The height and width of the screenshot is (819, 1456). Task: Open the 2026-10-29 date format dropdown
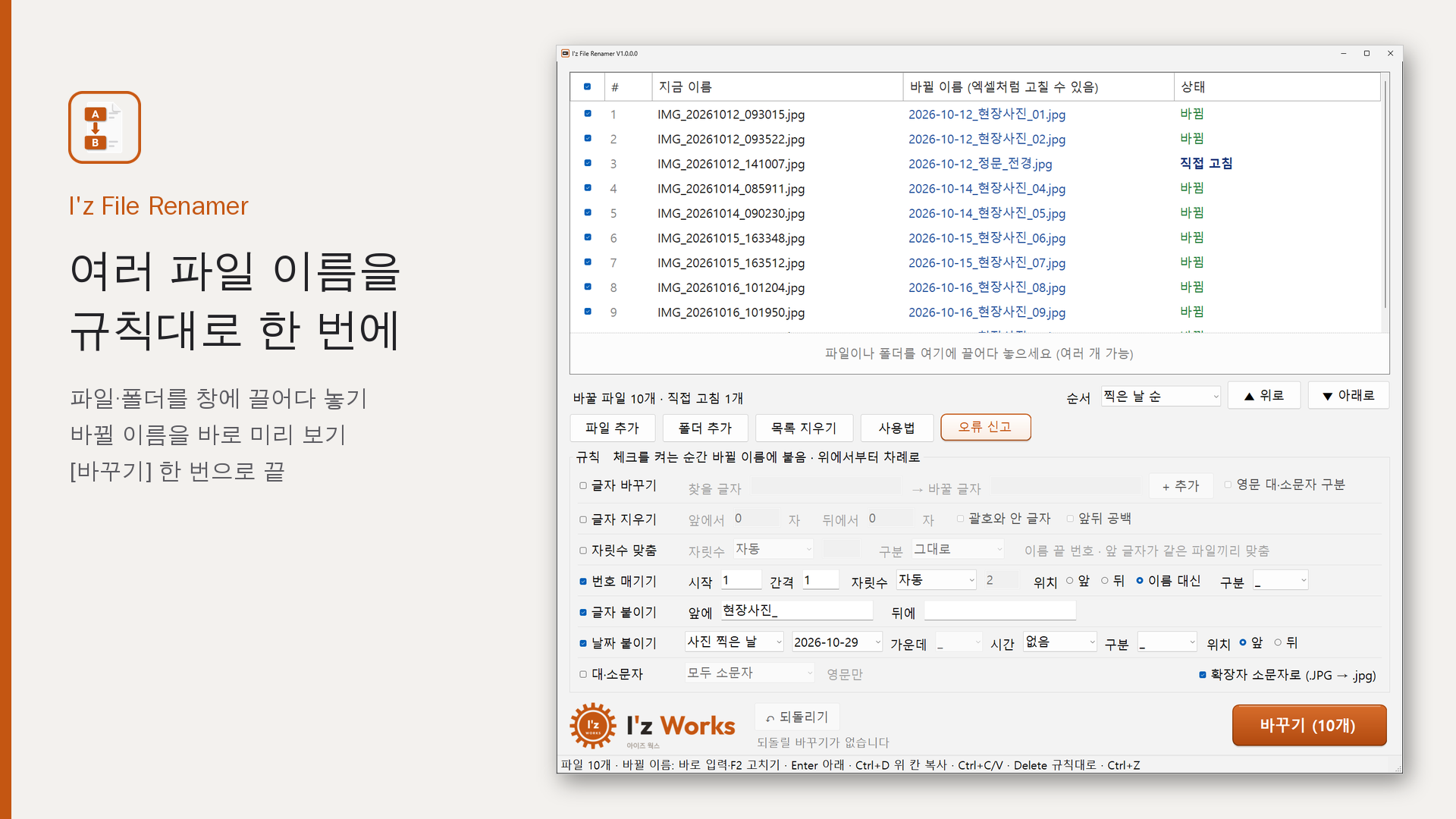pyautogui.click(x=837, y=642)
